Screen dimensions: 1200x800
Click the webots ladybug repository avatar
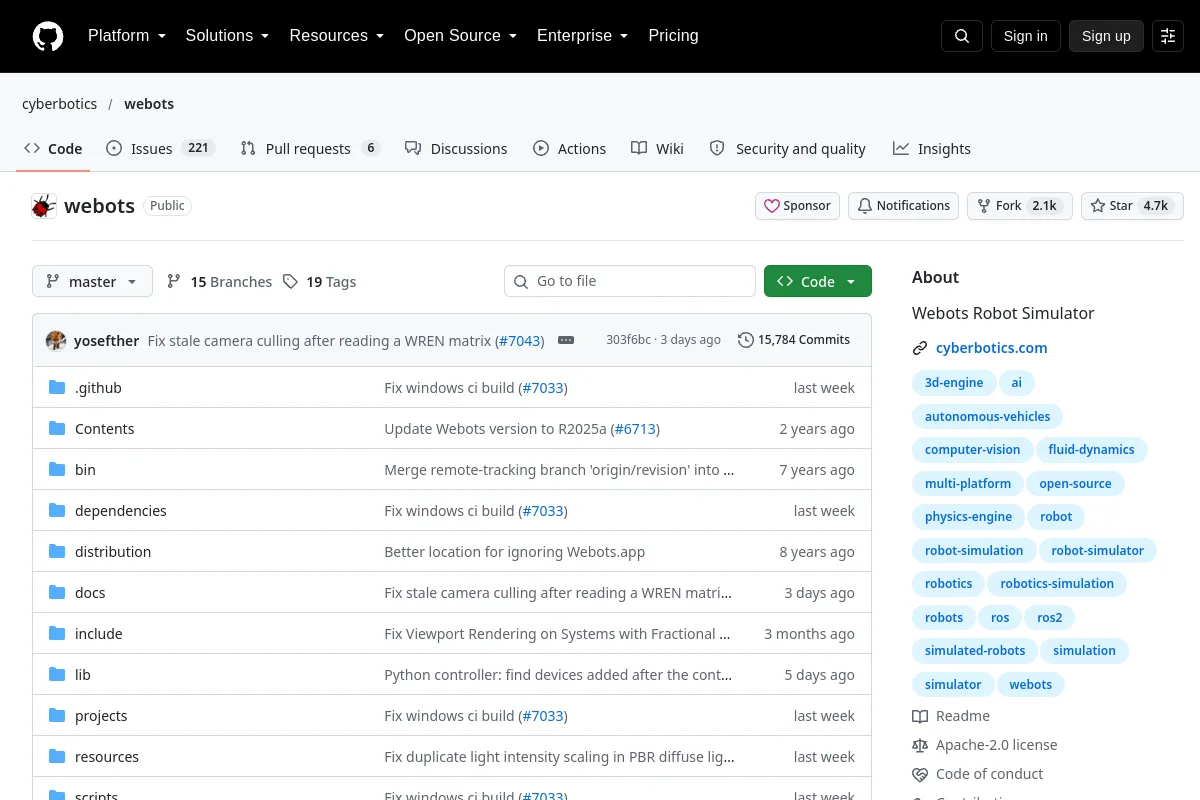coord(44,206)
